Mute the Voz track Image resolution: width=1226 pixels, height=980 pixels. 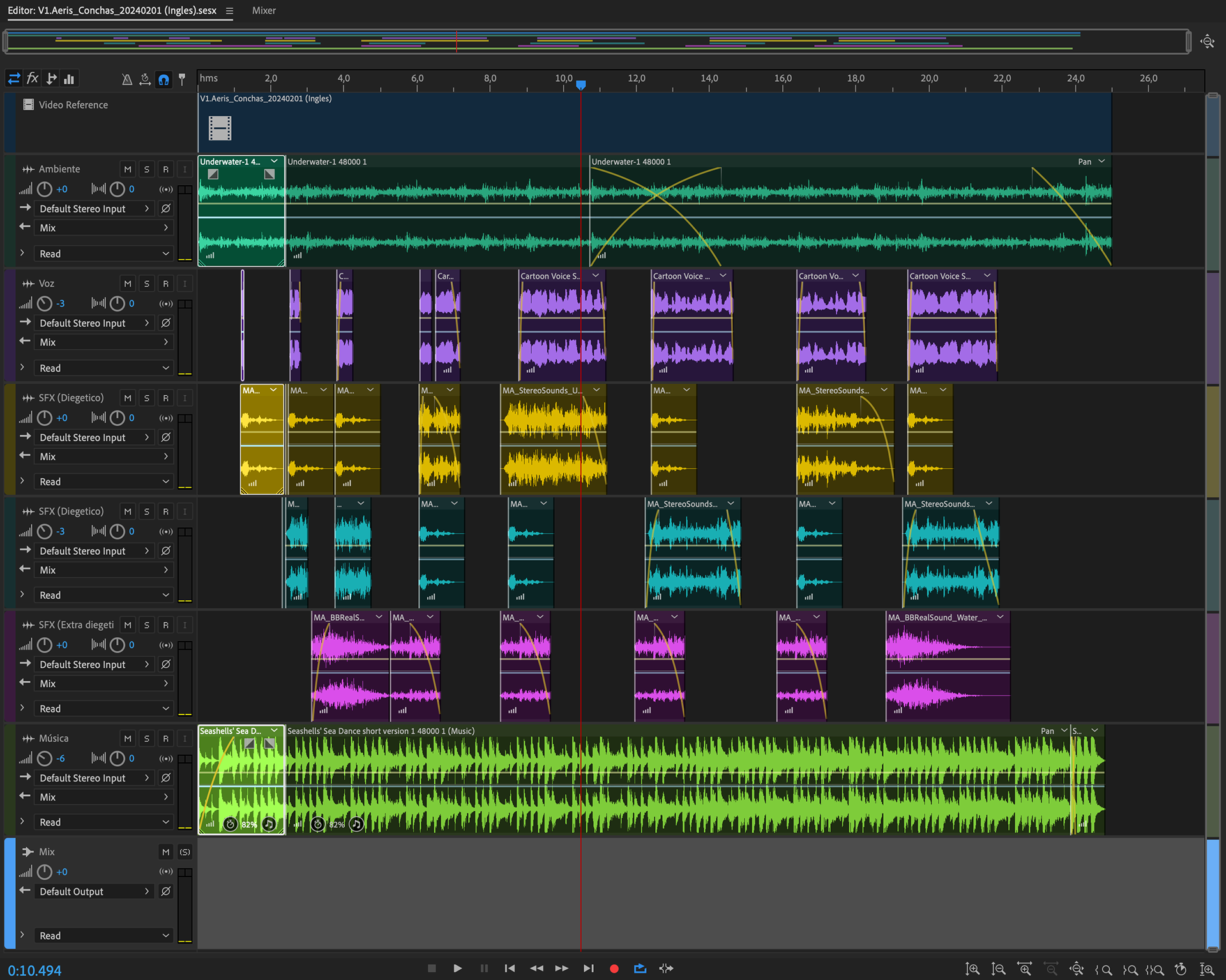point(128,283)
